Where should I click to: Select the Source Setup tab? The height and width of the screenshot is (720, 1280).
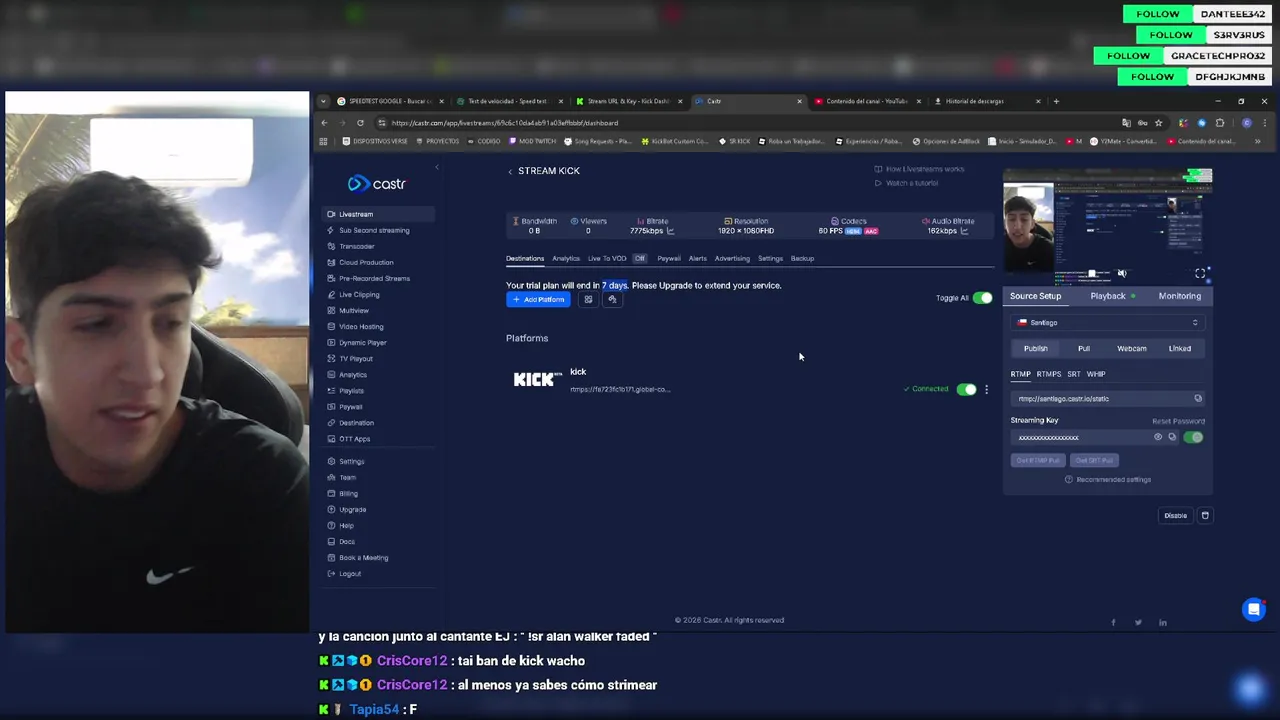click(1035, 296)
